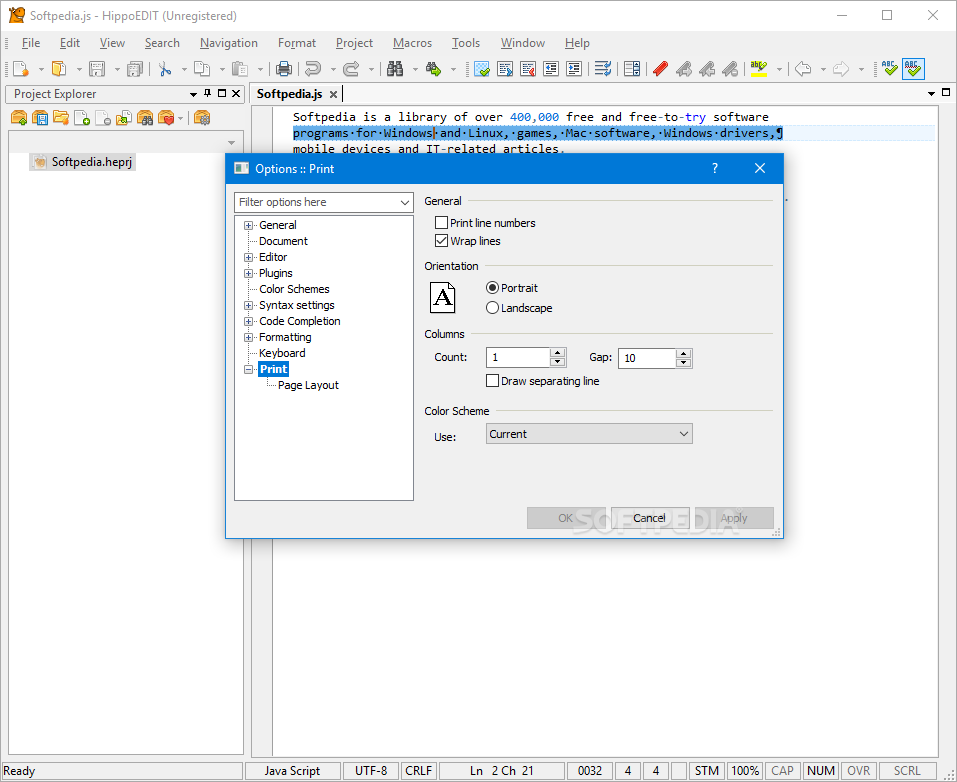Expand the Code Completion tree node
Viewport: 957px width, 782px height.
click(x=248, y=321)
